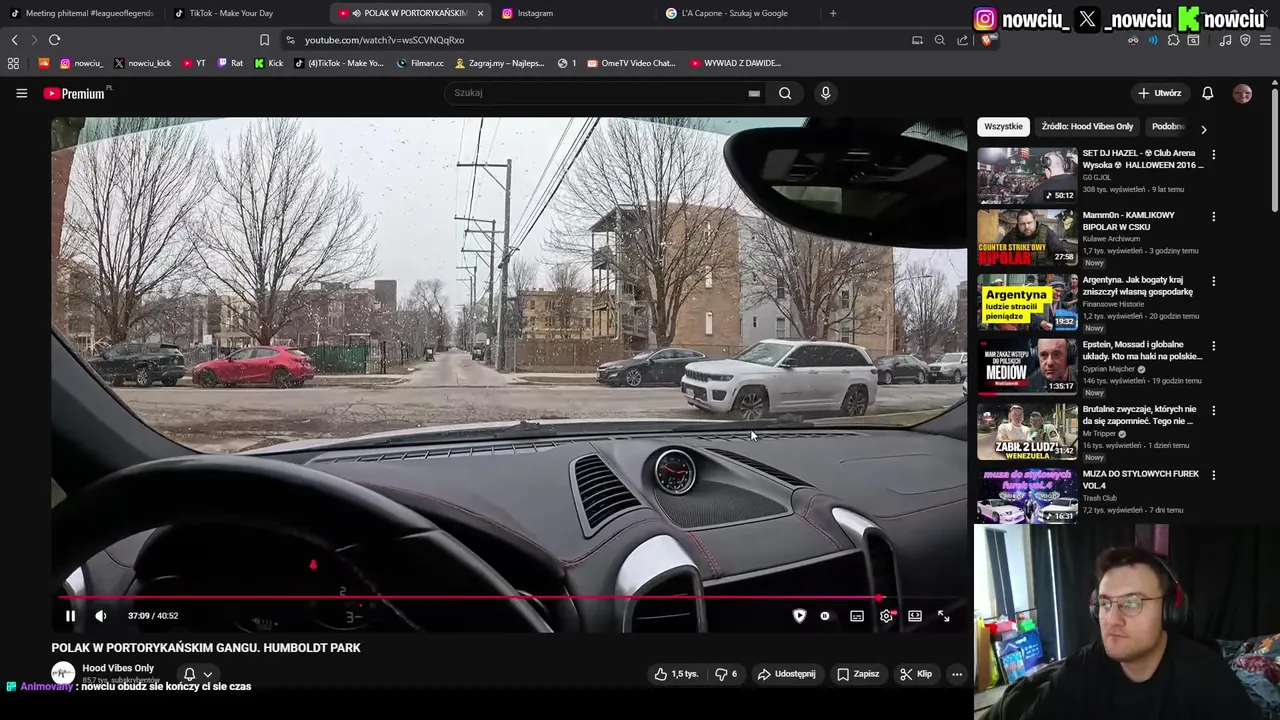The image size is (1280, 720).
Task: Open SET DJ HAZEL video thumbnail
Action: tap(1027, 175)
